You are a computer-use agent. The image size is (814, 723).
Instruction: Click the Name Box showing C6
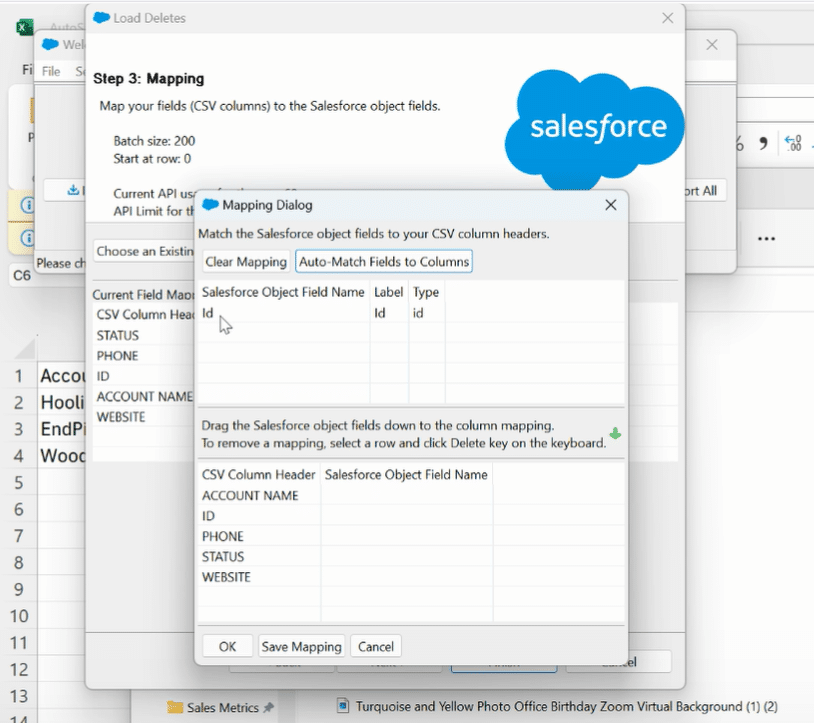pos(22,275)
